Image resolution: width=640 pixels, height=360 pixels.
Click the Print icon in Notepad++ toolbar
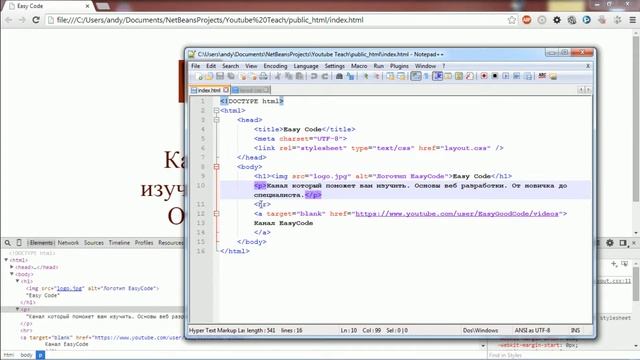pos(264,76)
